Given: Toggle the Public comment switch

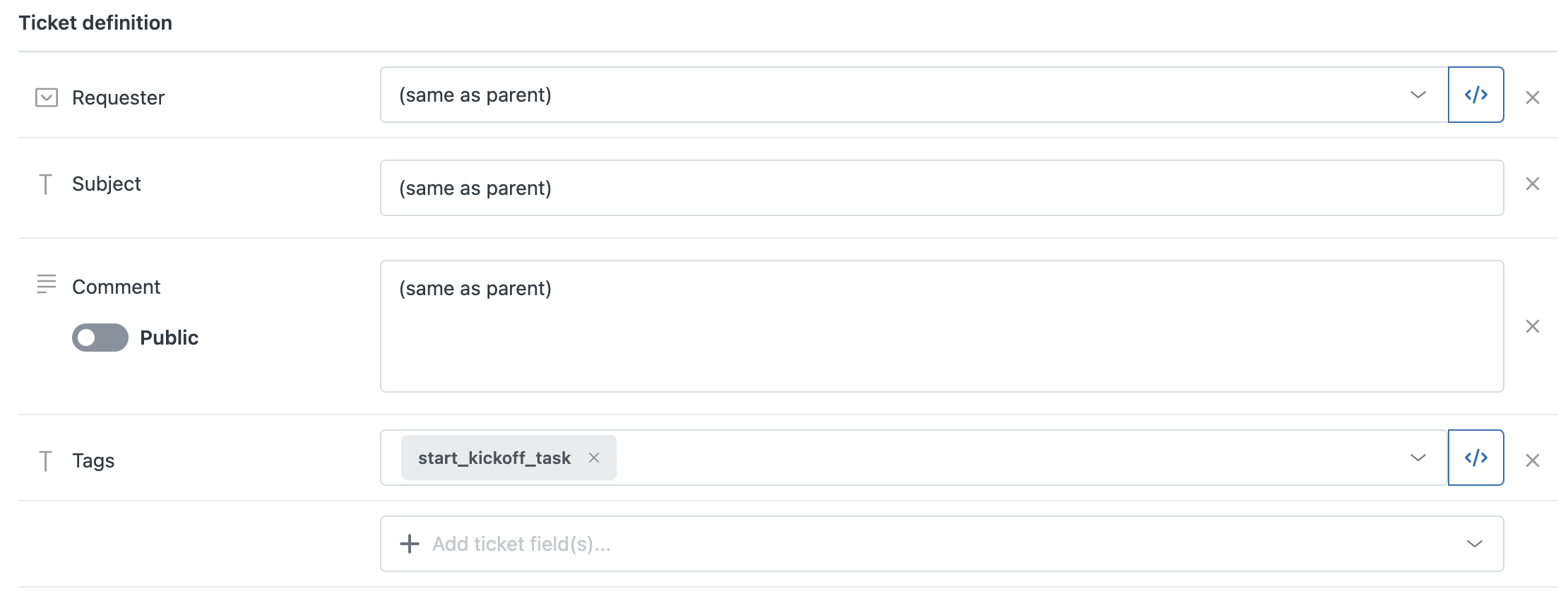Looking at the screenshot, I should tap(100, 338).
